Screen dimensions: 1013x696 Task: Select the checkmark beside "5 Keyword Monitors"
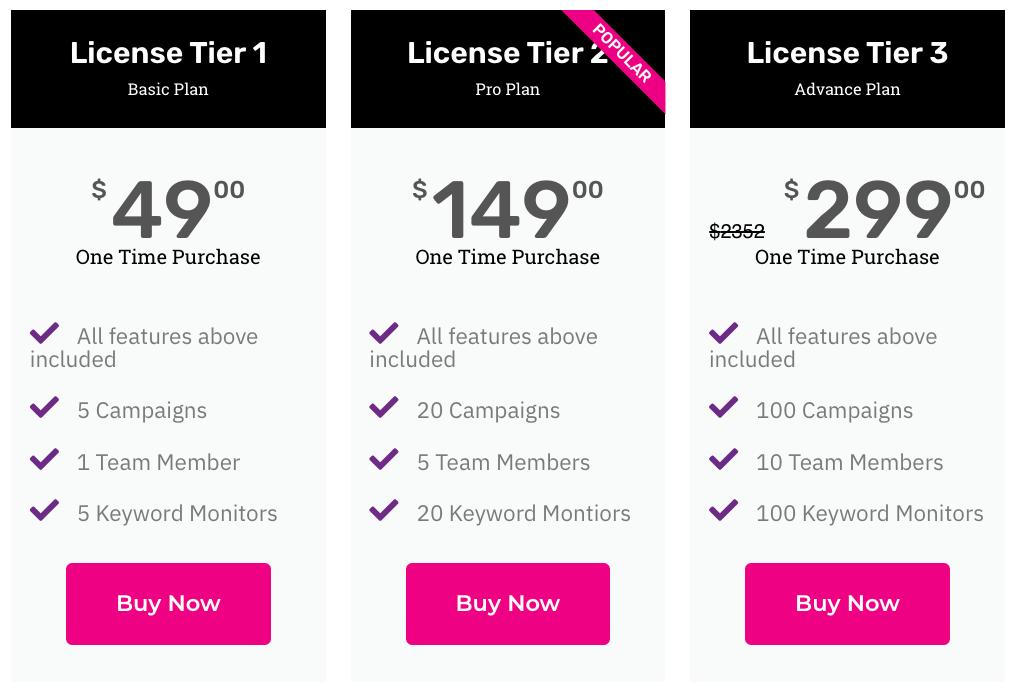point(45,513)
